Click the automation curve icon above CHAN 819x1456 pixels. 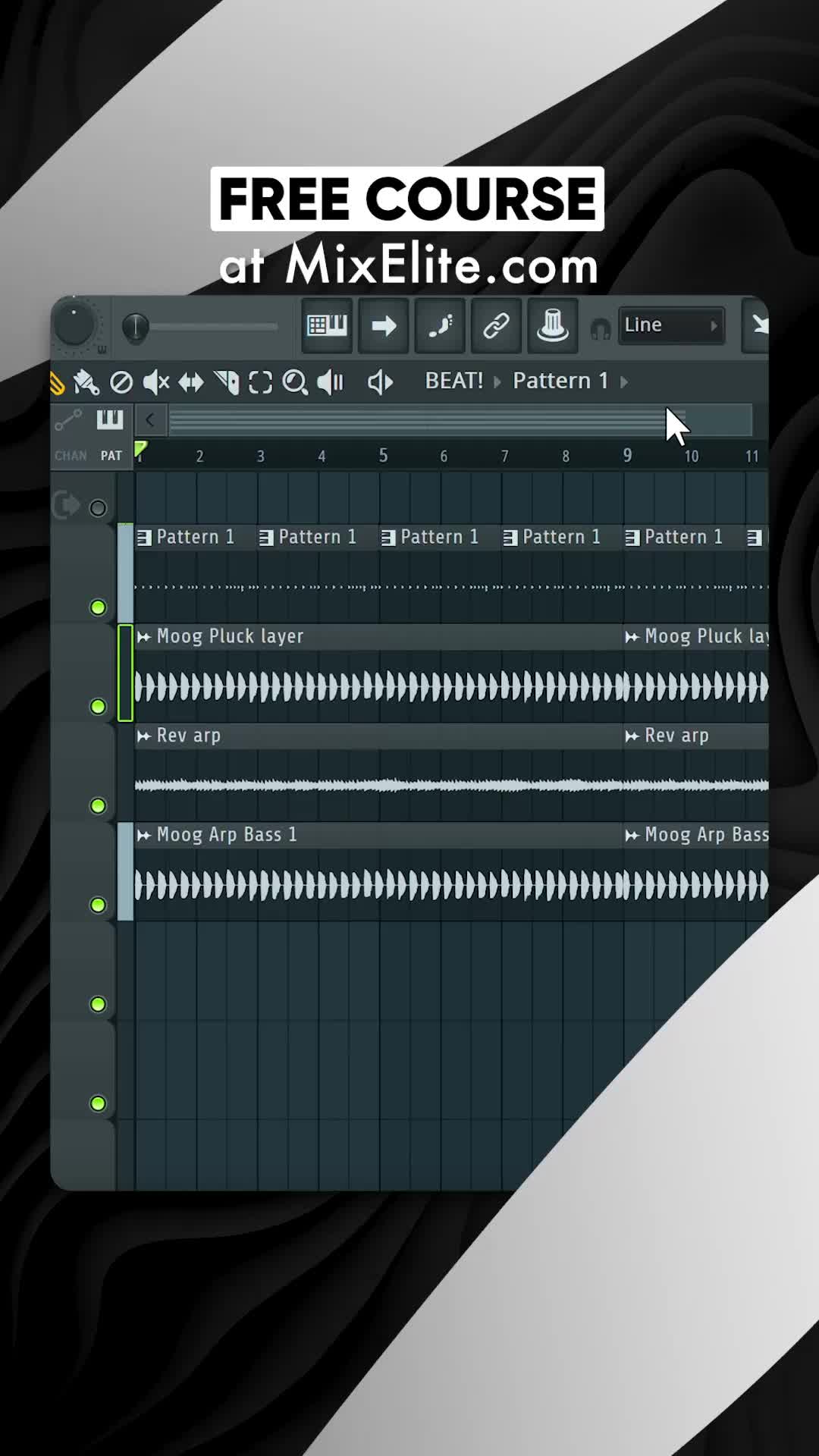[68, 419]
